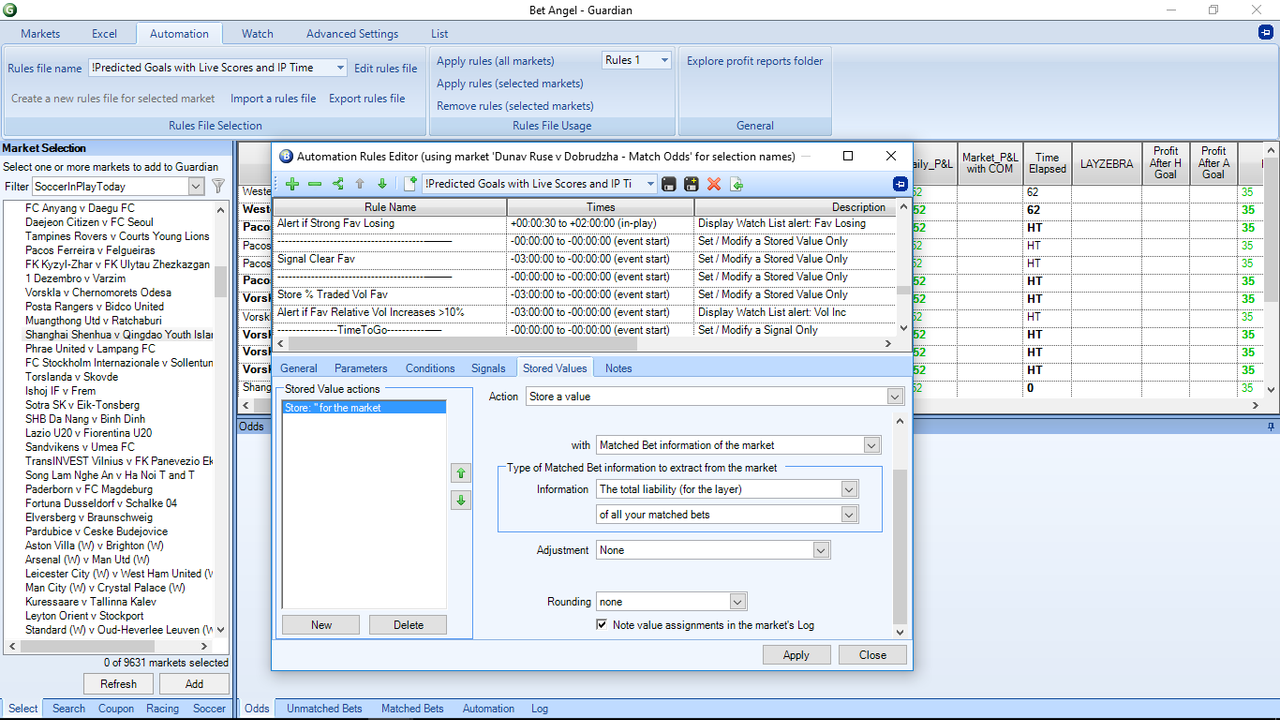This screenshot has height=720, width=1280.
Task: Open the List ribbon tab
Action: pyautogui.click(x=440, y=34)
